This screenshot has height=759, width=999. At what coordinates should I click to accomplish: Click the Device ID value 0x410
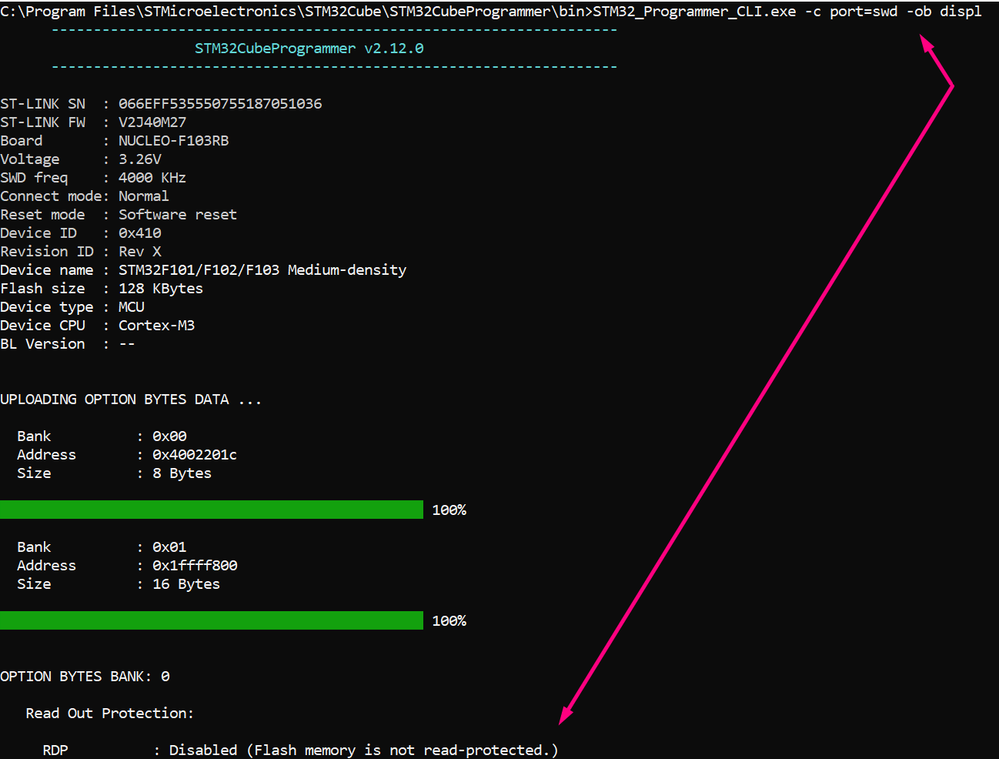tap(139, 233)
